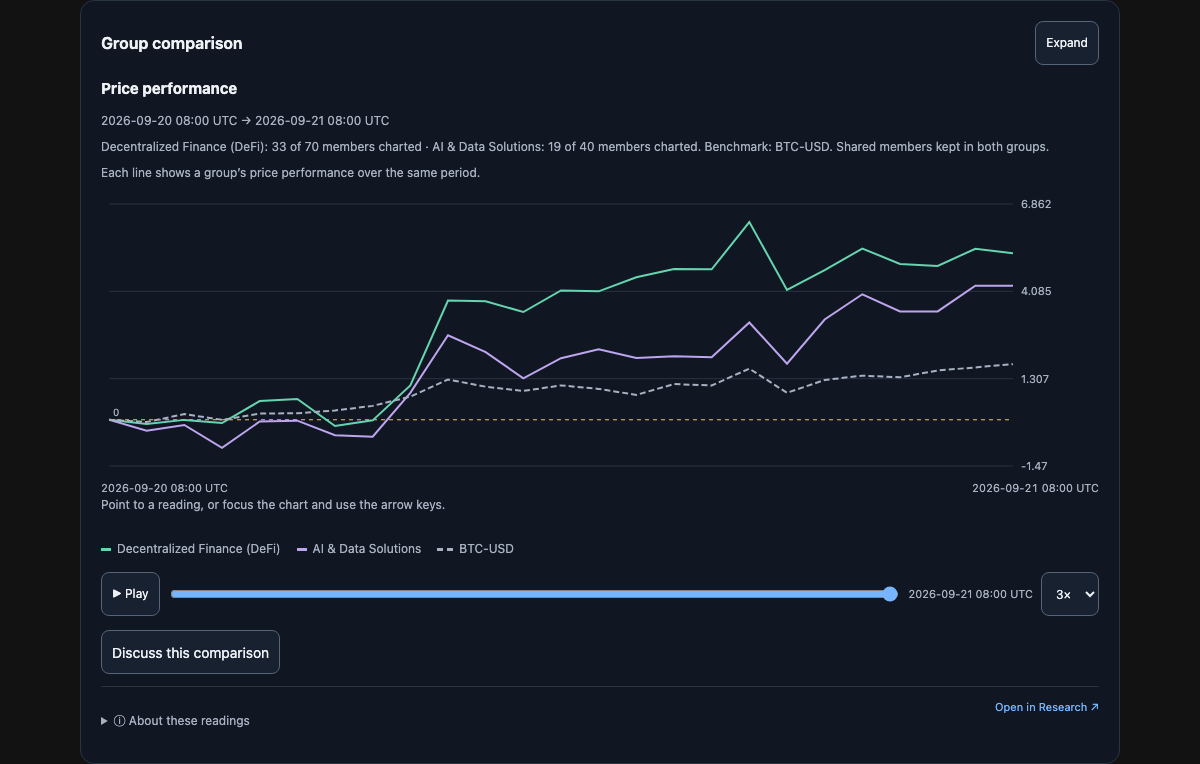1200x764 pixels.
Task: Toggle BTC-USD legend entry
Action: [475, 549]
